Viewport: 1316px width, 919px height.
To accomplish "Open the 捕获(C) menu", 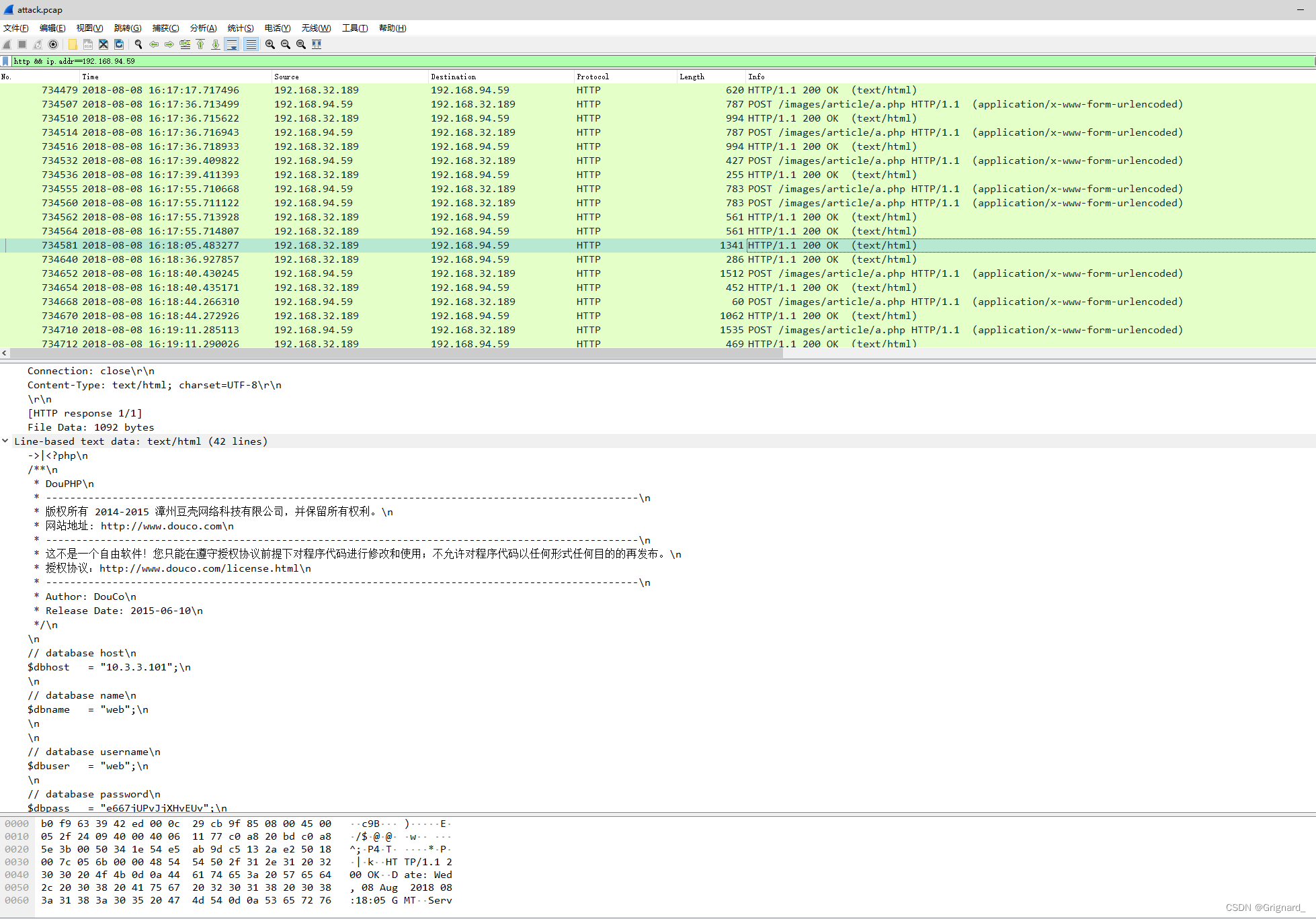I will tap(165, 28).
